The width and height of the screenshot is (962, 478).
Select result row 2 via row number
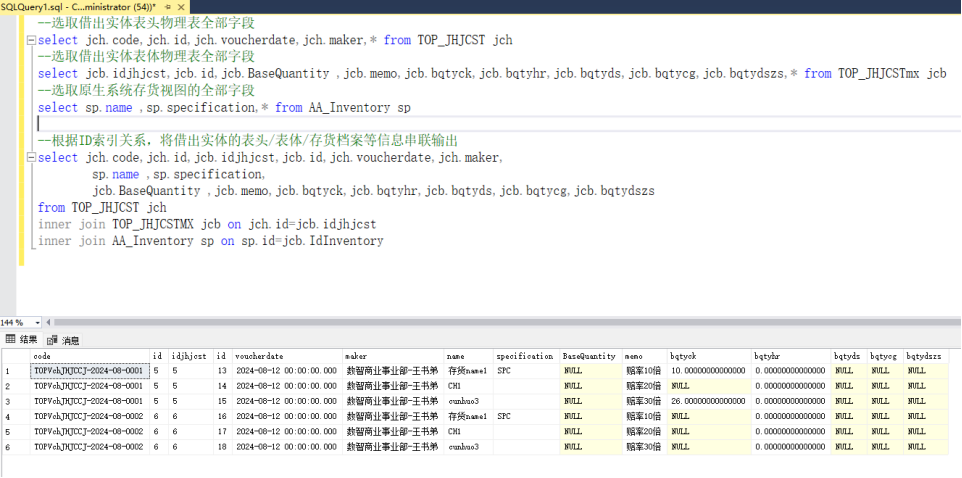click(15, 386)
